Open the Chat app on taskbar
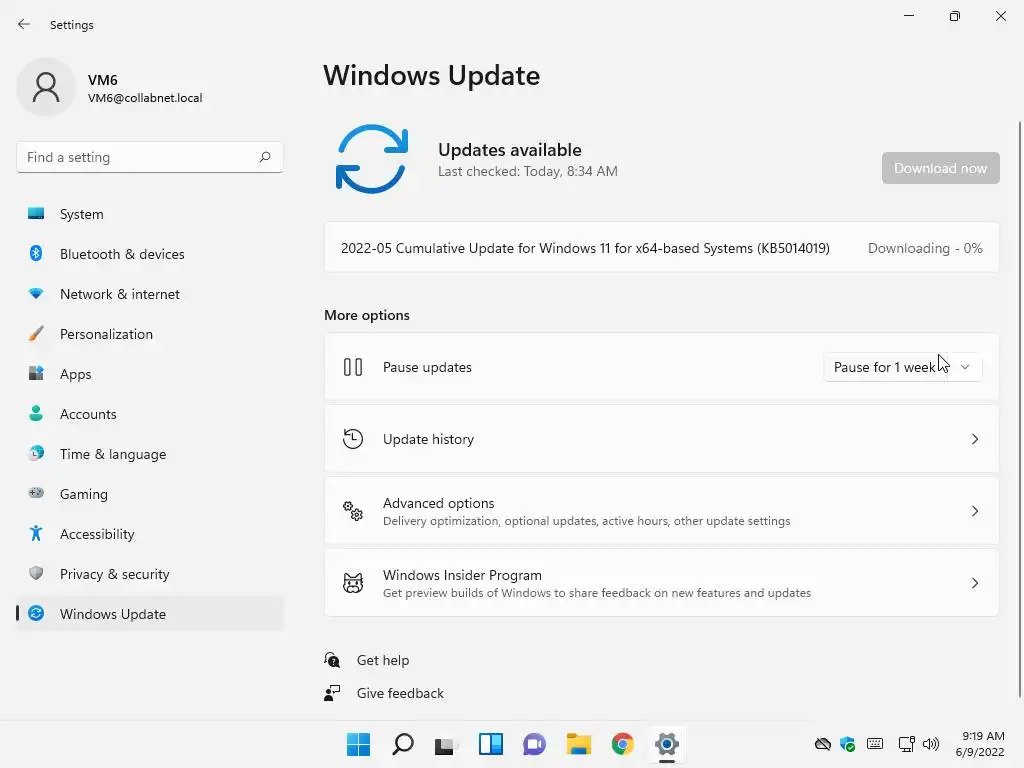The width and height of the screenshot is (1024, 768). (x=534, y=744)
